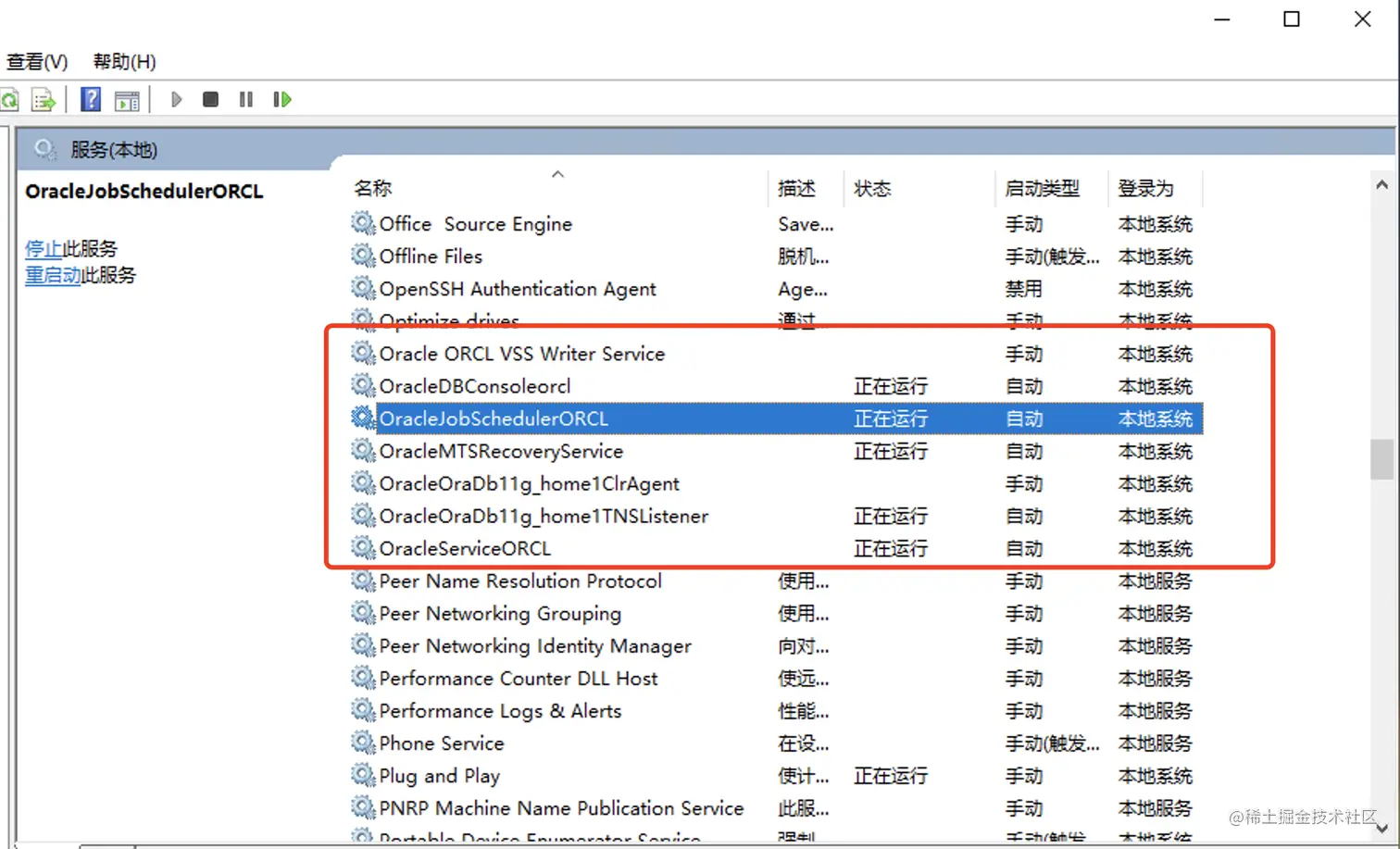This screenshot has width=1400, height=849.
Task: Select Performance Logs & Alerts service
Action: tap(776, 711)
